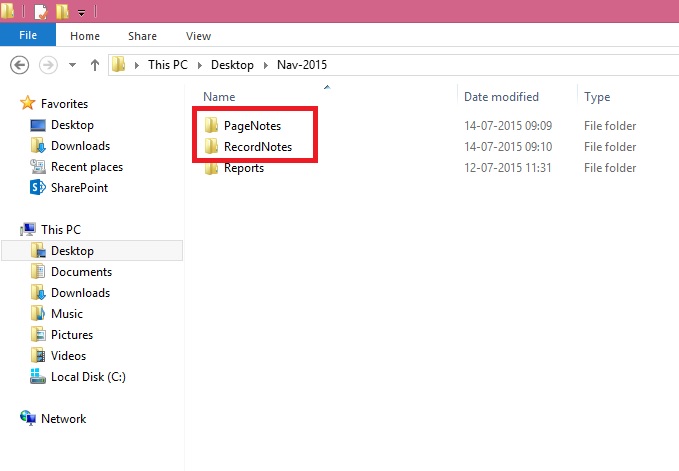Click File folder type in PageNotes row
The height and width of the screenshot is (471, 679).
point(610,126)
